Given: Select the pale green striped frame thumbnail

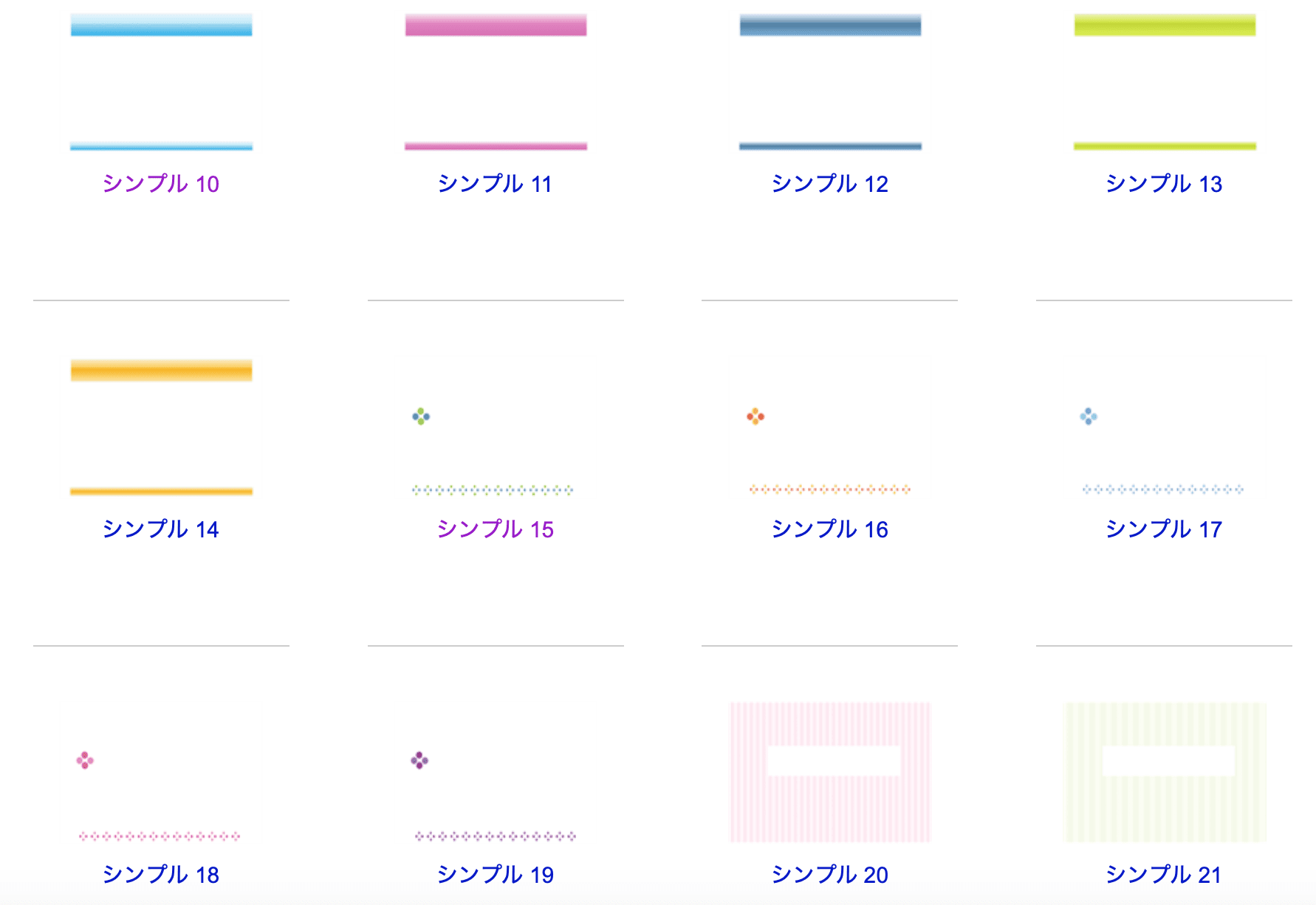Looking at the screenshot, I should click(x=1165, y=771).
